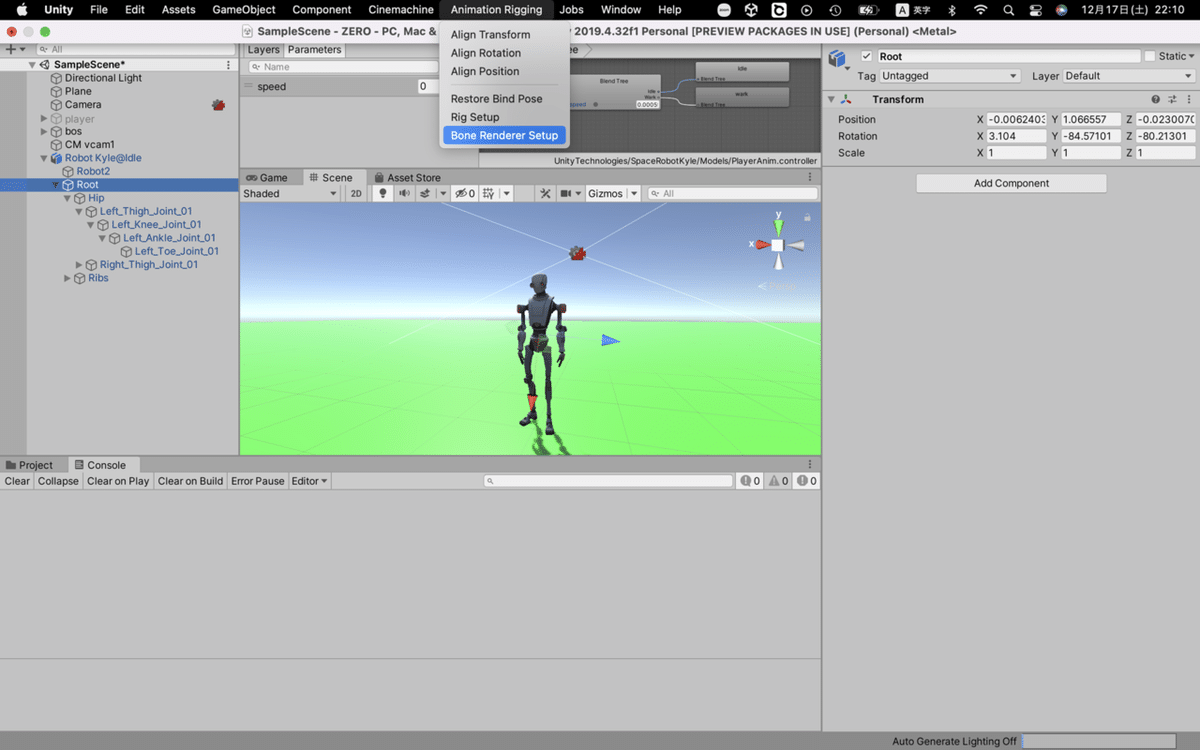Image resolution: width=1200 pixels, height=750 pixels.
Task: Click the component tools wrench icon
Action: (x=546, y=193)
